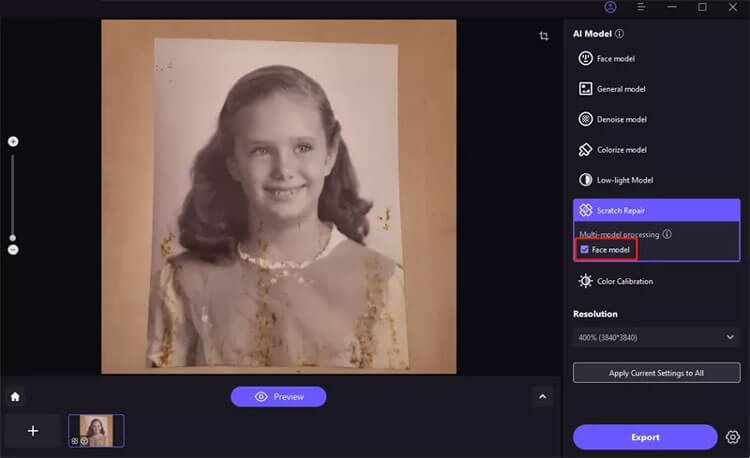The image size is (750, 458).
Task: Uncheck the Face model checkbox
Action: (585, 249)
